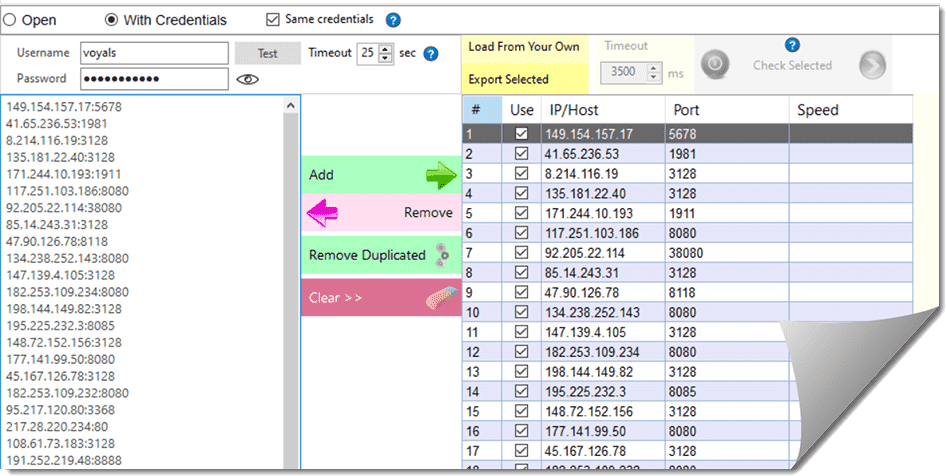Click help icon beside Timeout sec
Screen dimensions: 946x476
[x=431, y=54]
